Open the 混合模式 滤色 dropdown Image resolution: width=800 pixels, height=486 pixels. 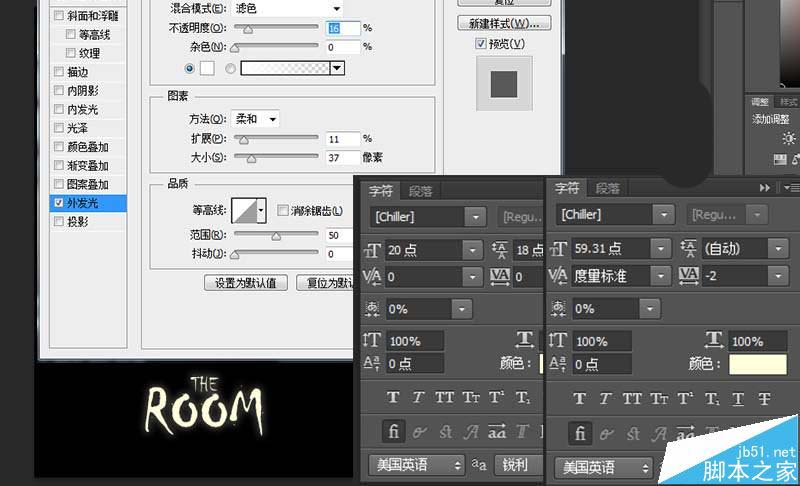point(287,8)
